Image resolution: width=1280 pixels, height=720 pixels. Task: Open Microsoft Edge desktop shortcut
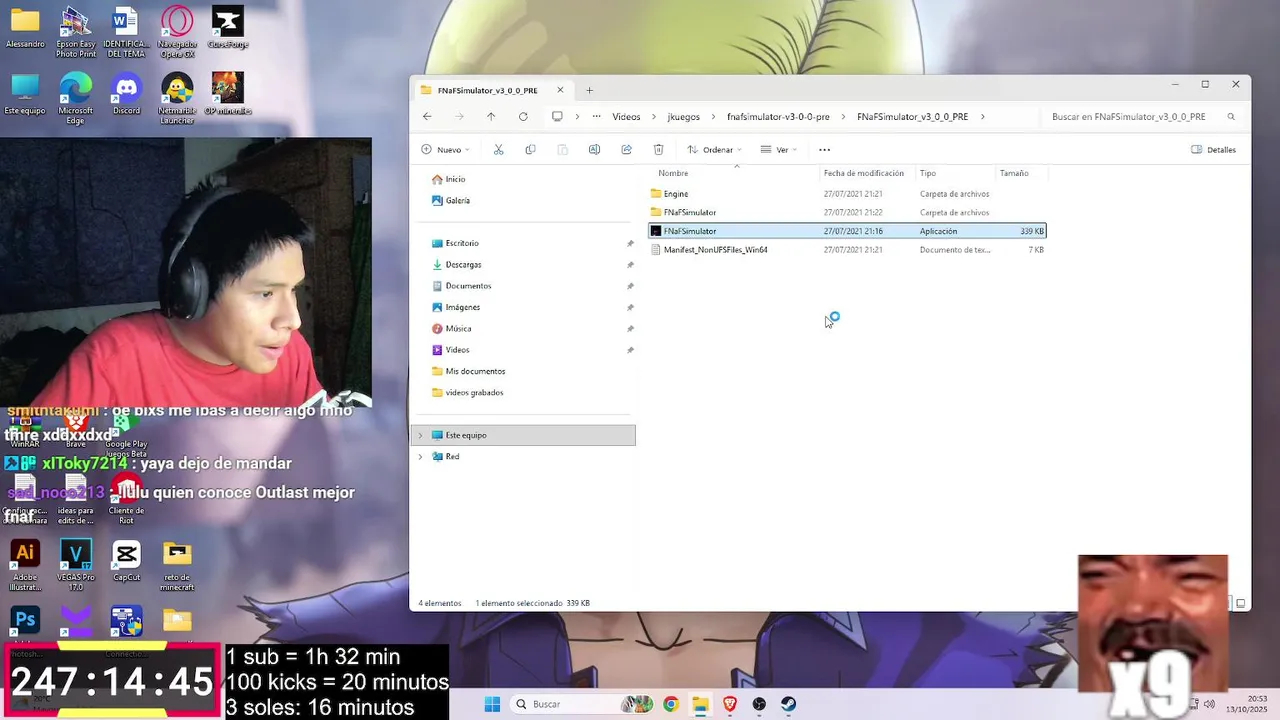(x=76, y=98)
